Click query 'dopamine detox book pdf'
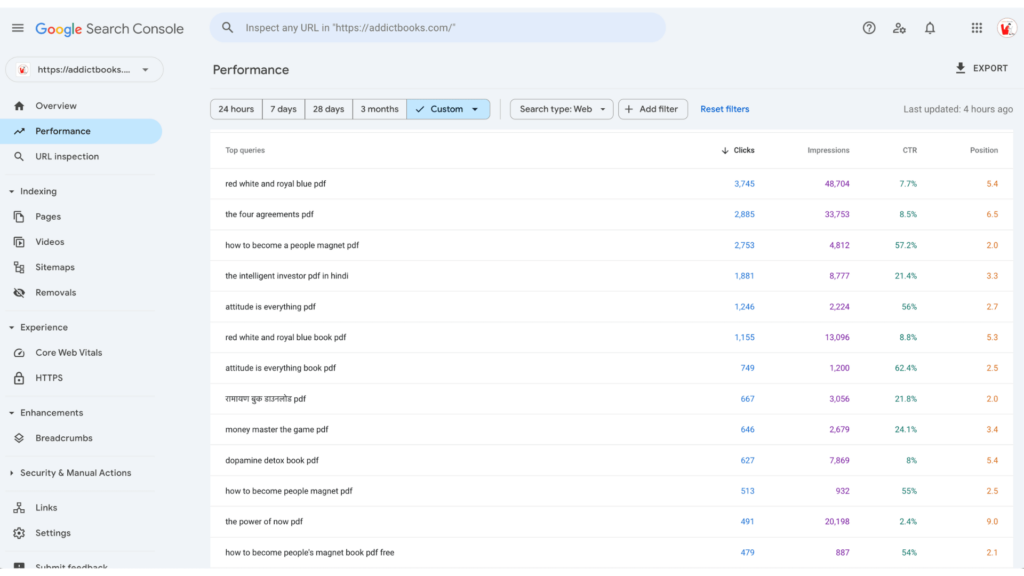The image size is (1024, 576). tap(272, 460)
